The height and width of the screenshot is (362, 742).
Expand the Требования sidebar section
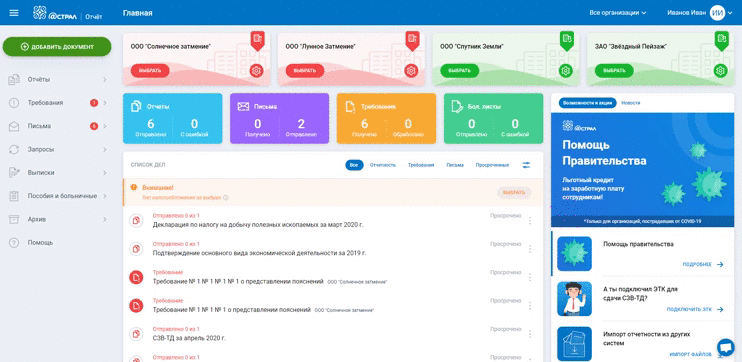105,103
